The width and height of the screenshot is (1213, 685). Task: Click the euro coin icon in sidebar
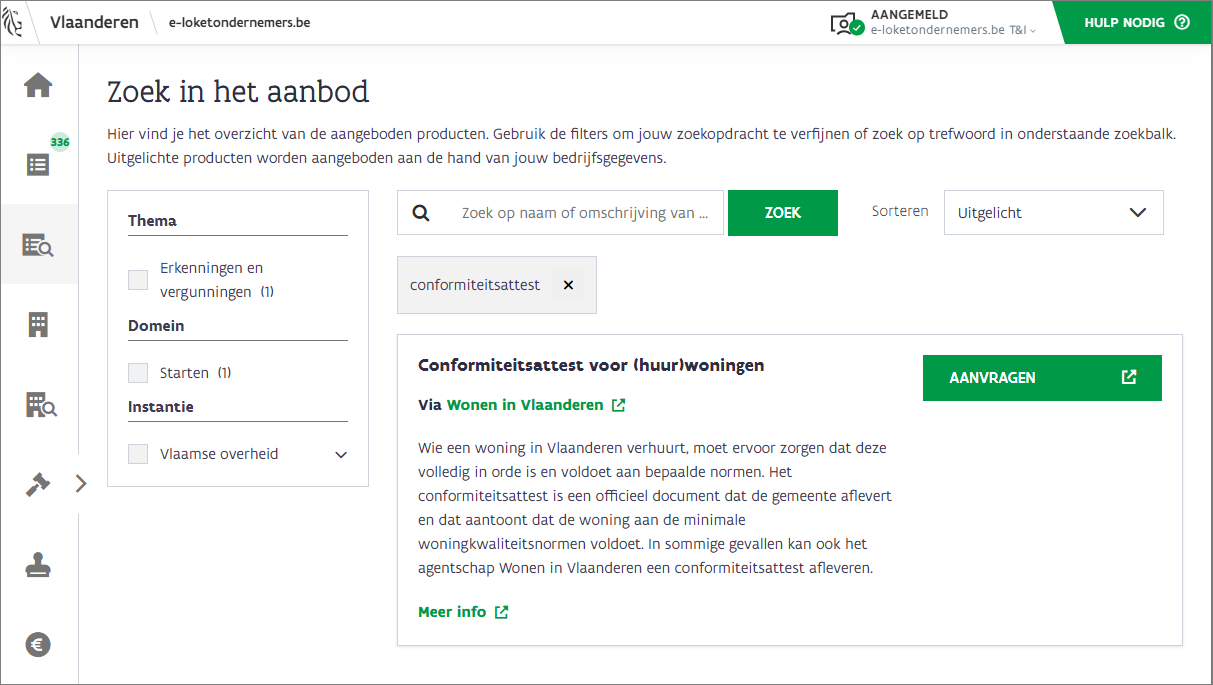pyautogui.click(x=38, y=645)
